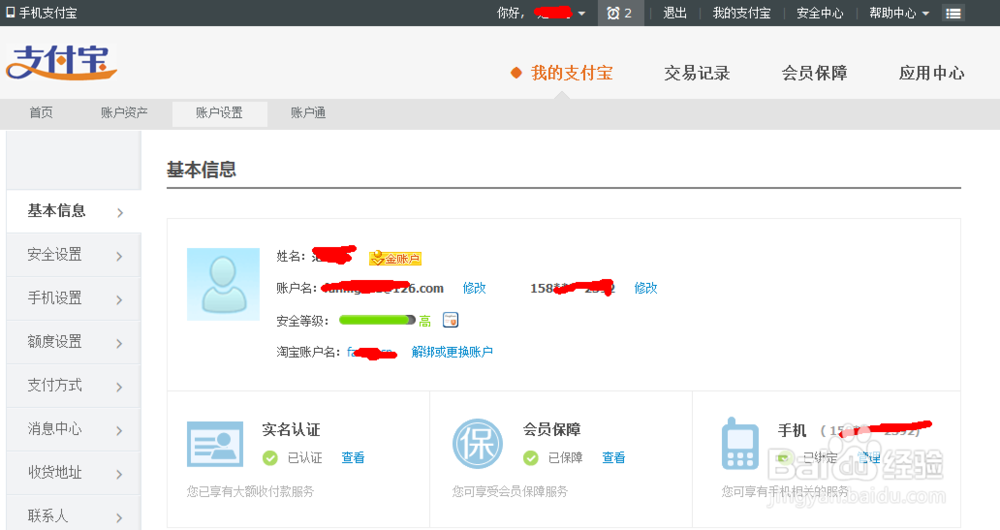Viewport: 1000px width, 530px height.
Task: Open 安全中心 in the top bar
Action: (820, 13)
